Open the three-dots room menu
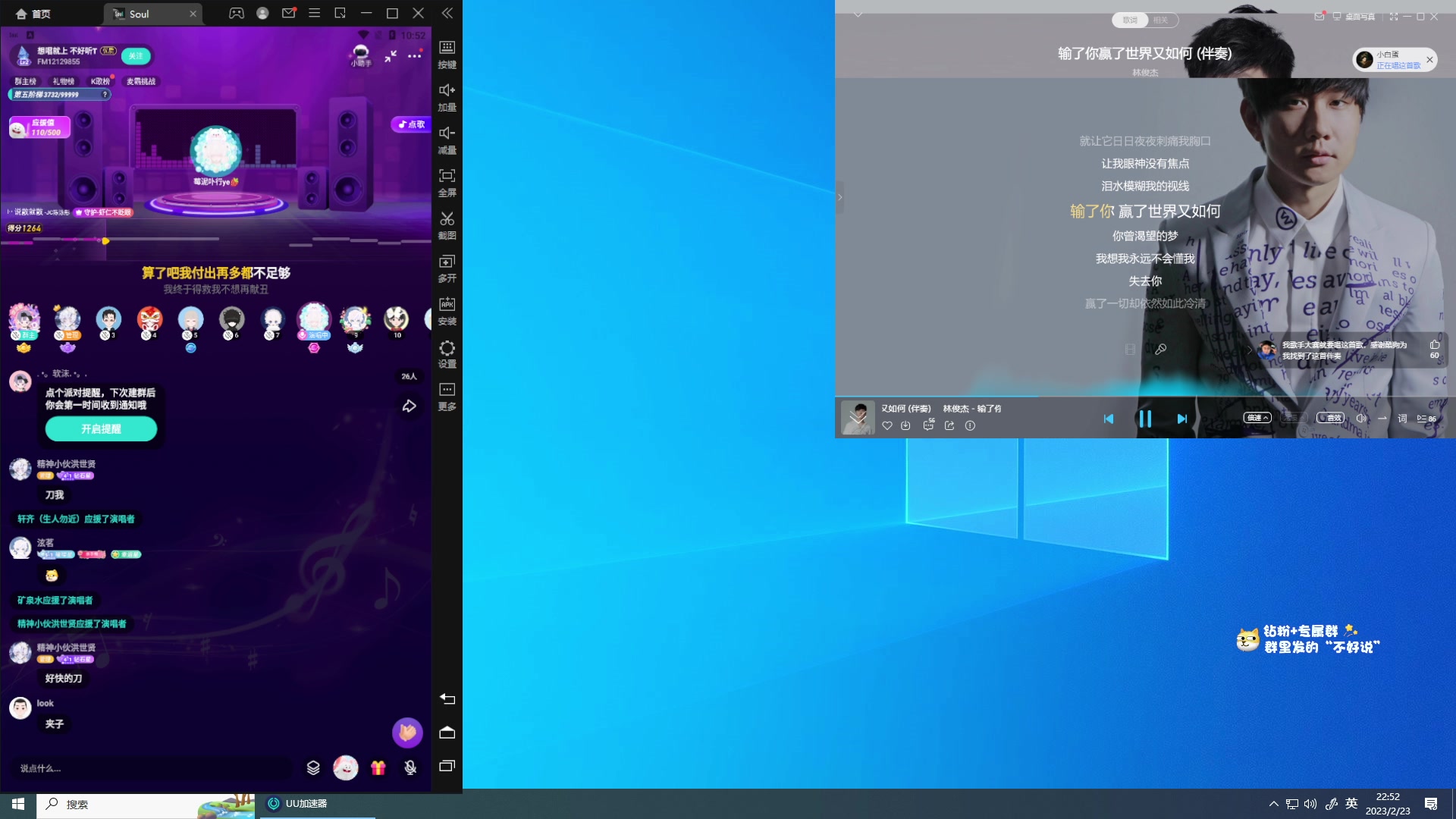1456x819 pixels. [x=414, y=56]
